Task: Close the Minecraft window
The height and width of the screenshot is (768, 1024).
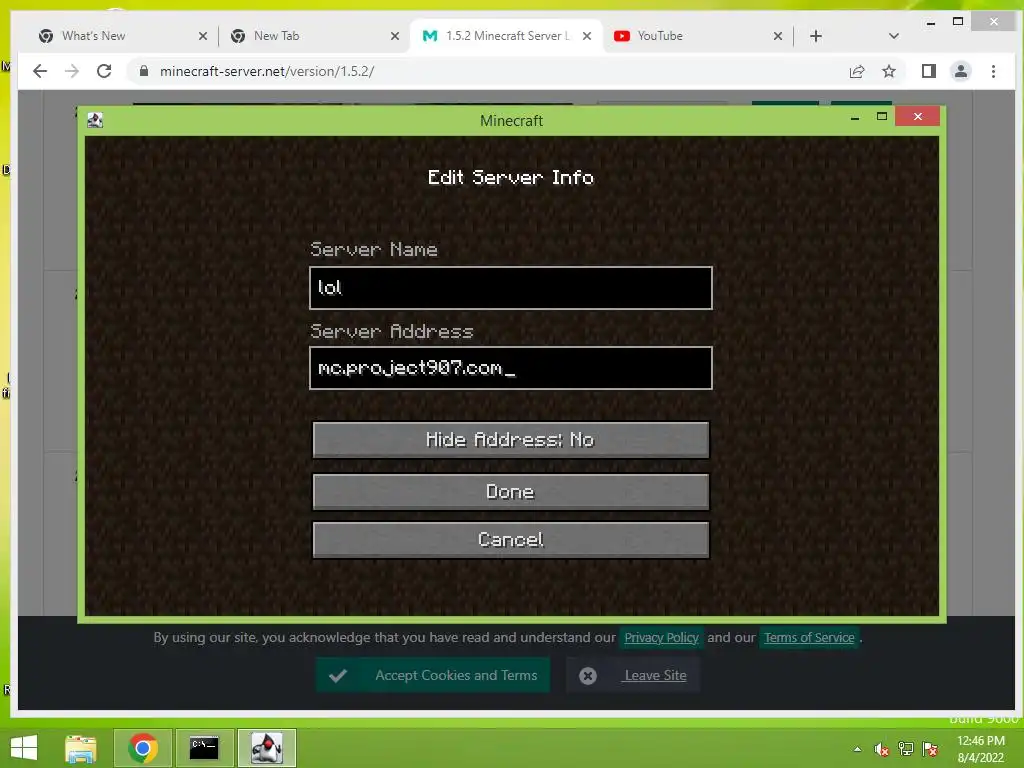Action: 918,117
